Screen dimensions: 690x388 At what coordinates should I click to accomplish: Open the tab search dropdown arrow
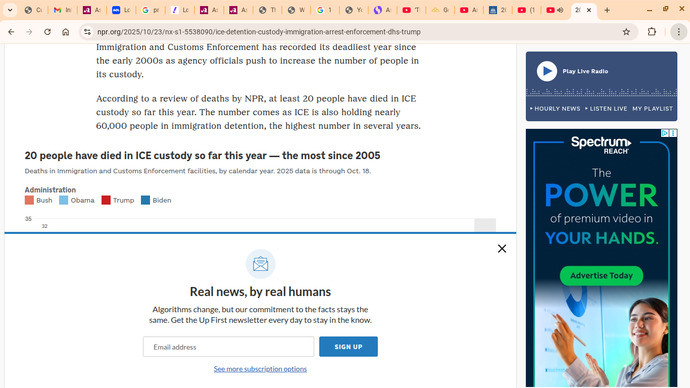coord(10,10)
